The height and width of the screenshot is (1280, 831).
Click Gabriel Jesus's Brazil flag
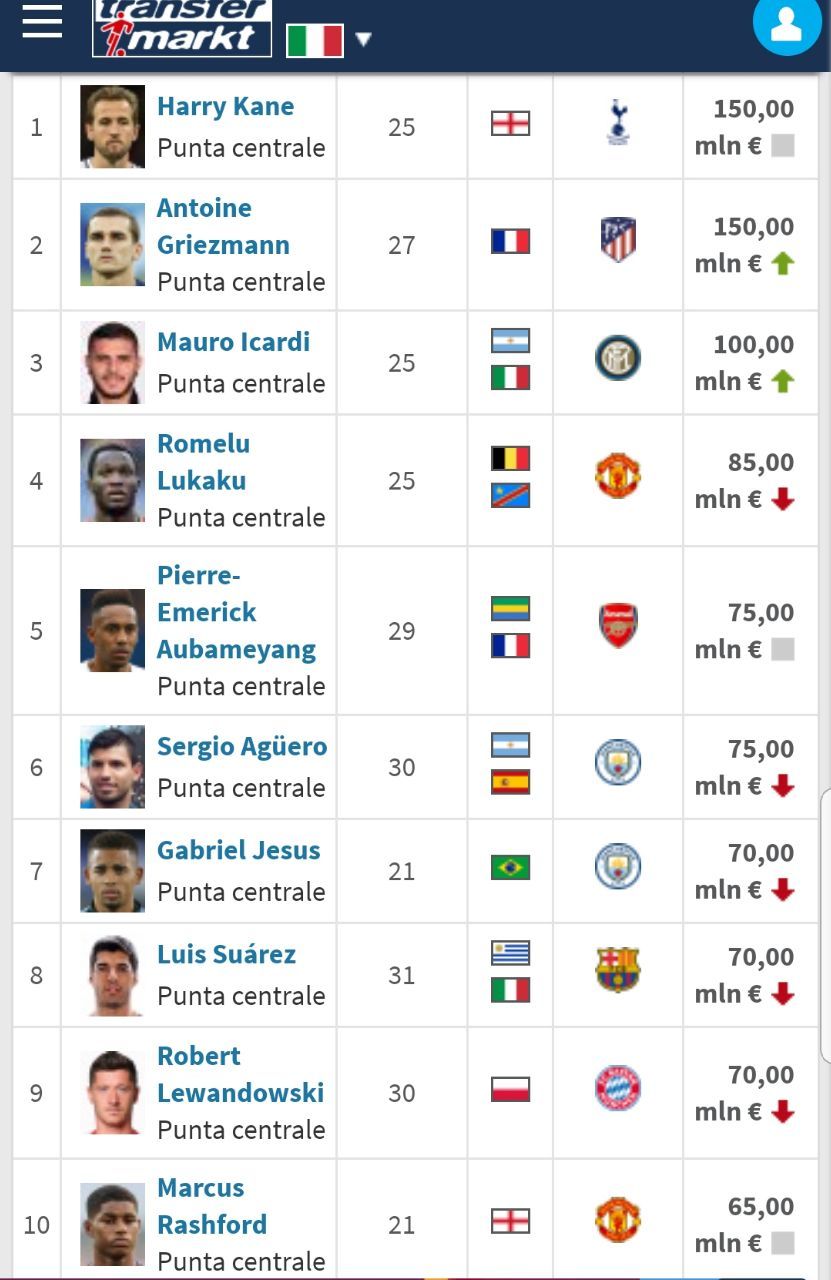[x=510, y=867]
